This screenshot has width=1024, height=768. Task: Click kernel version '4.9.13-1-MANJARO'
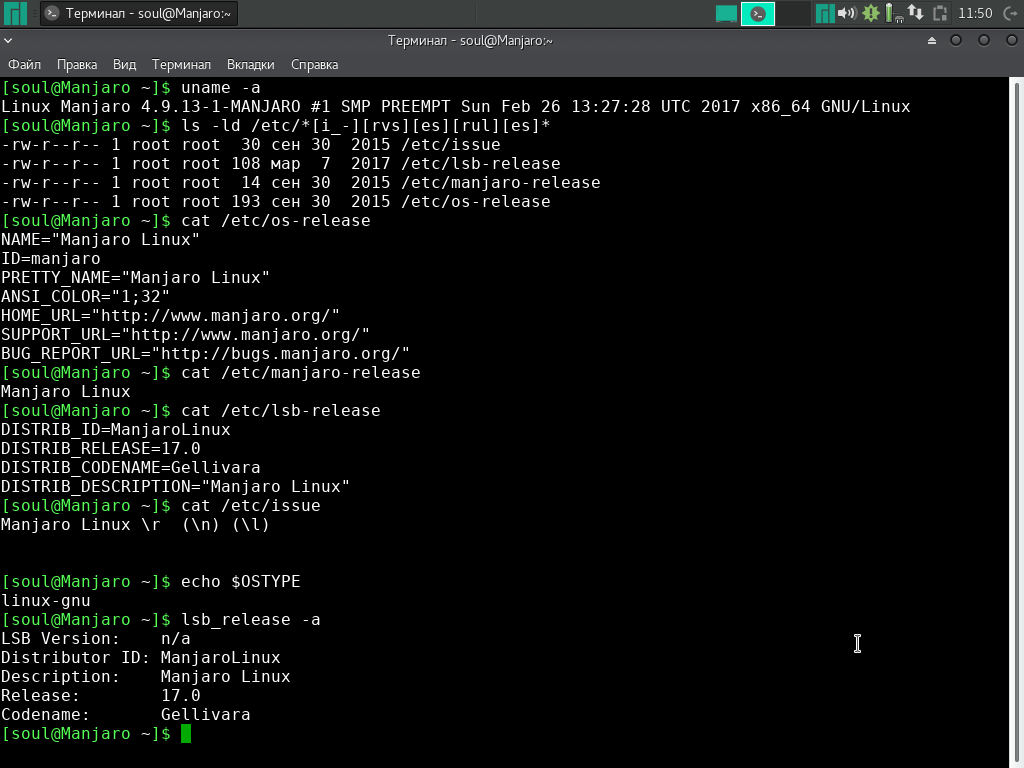[x=221, y=106]
